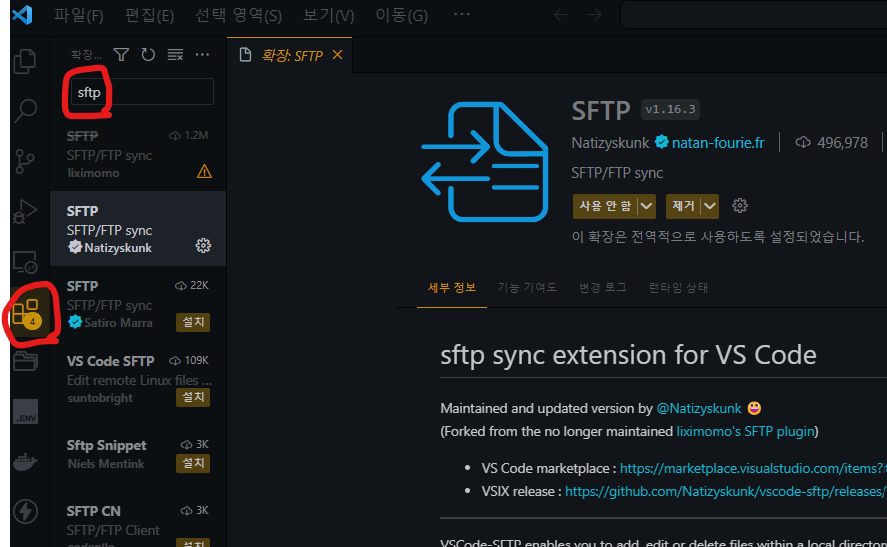Expand hidden menus with the ellipsis

[x=462, y=14]
